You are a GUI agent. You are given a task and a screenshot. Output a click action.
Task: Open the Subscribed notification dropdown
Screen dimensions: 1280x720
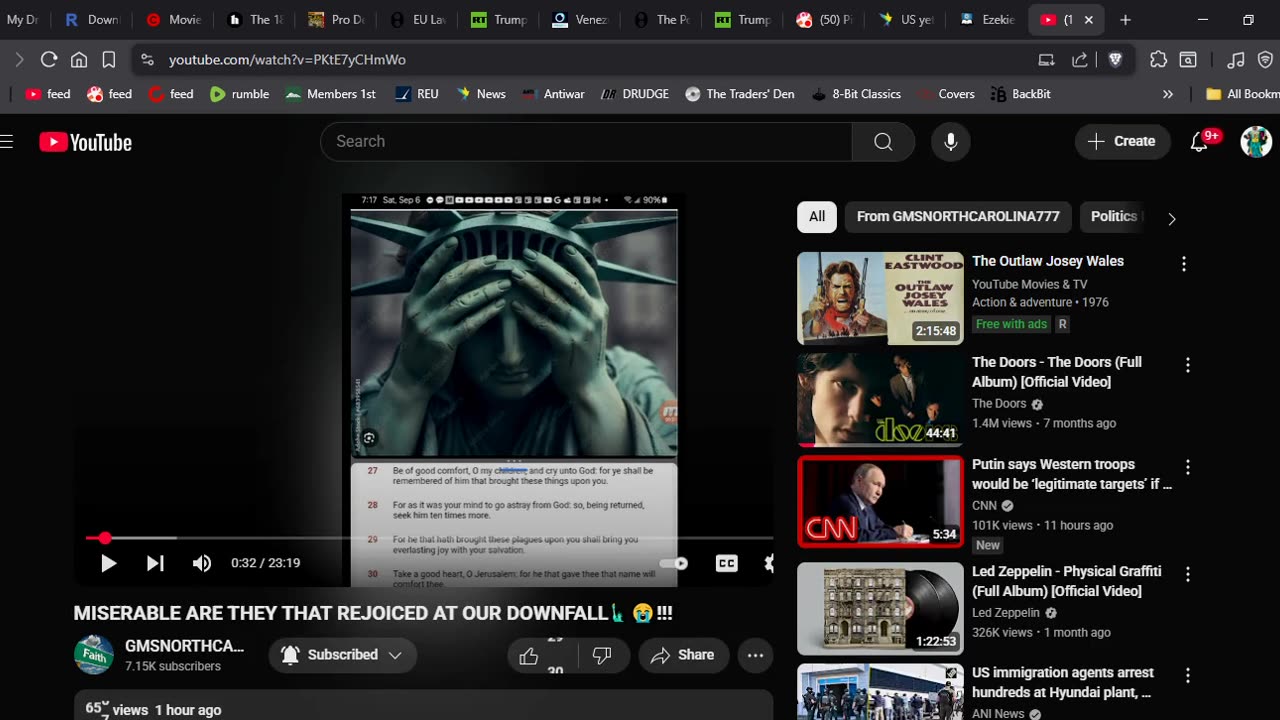[x=343, y=655]
